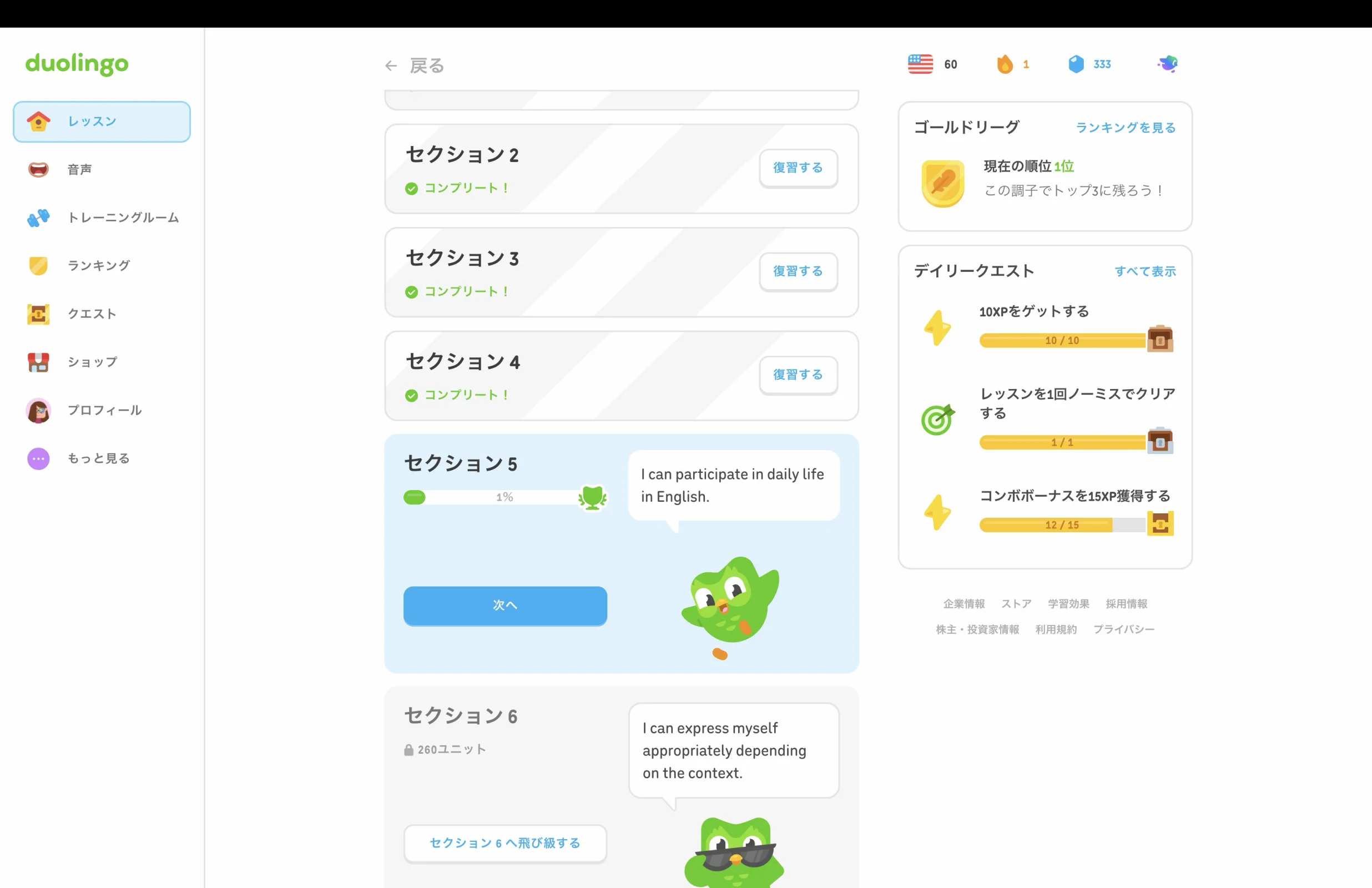The height and width of the screenshot is (888, 1372).
Task: Click the gold league badge icon
Action: [942, 183]
